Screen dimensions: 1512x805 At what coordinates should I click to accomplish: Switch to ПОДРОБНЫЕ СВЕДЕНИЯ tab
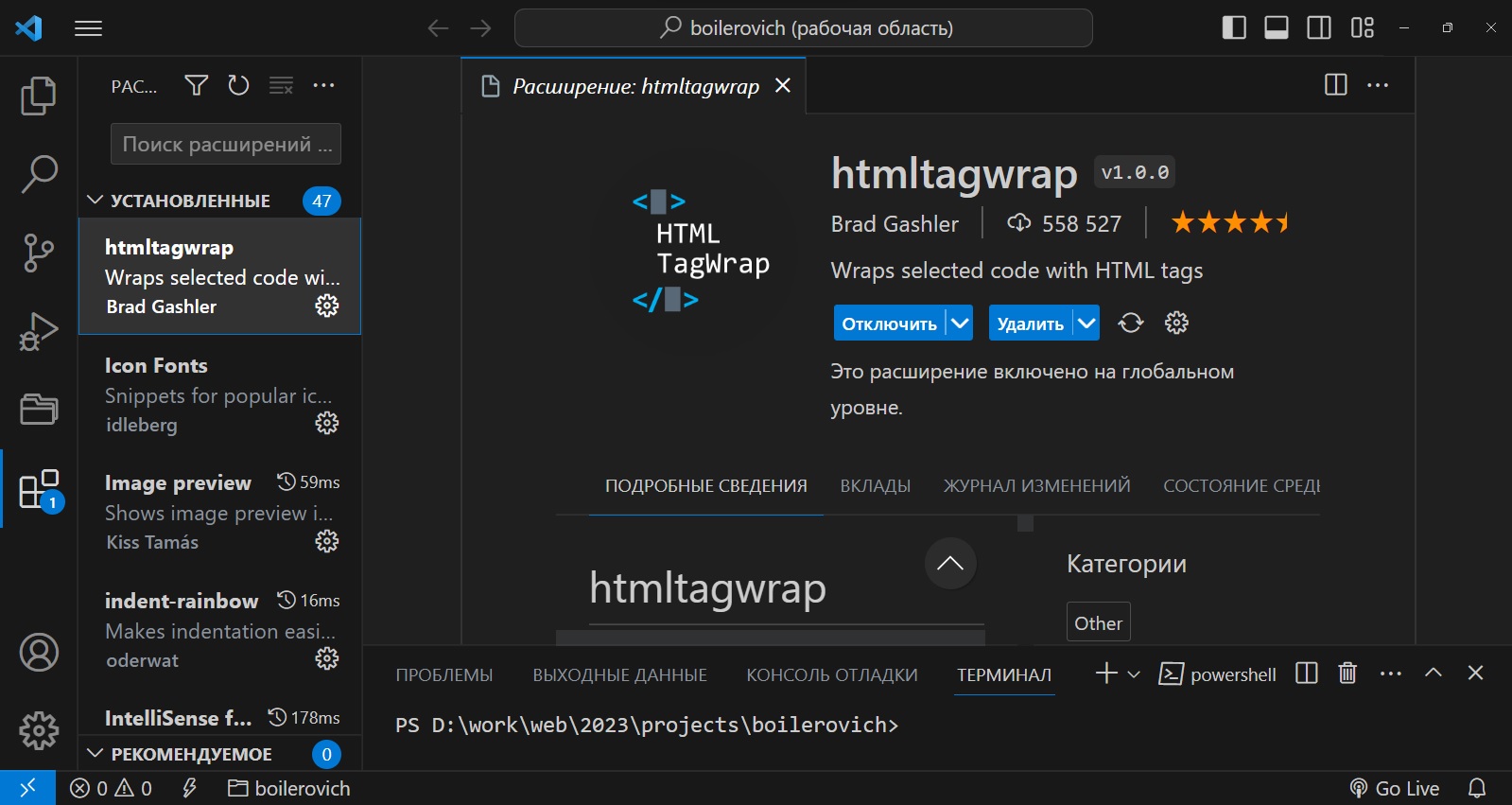click(x=706, y=486)
